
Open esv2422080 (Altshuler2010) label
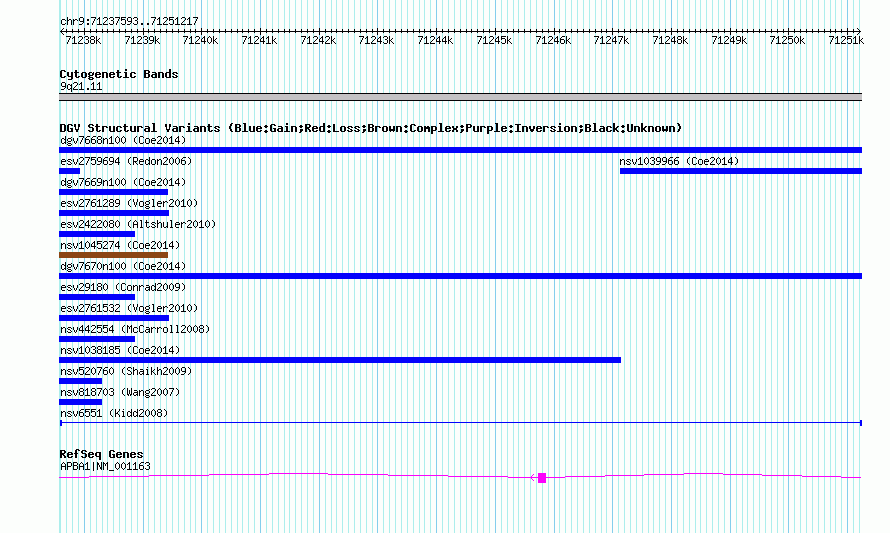[x=138, y=224]
